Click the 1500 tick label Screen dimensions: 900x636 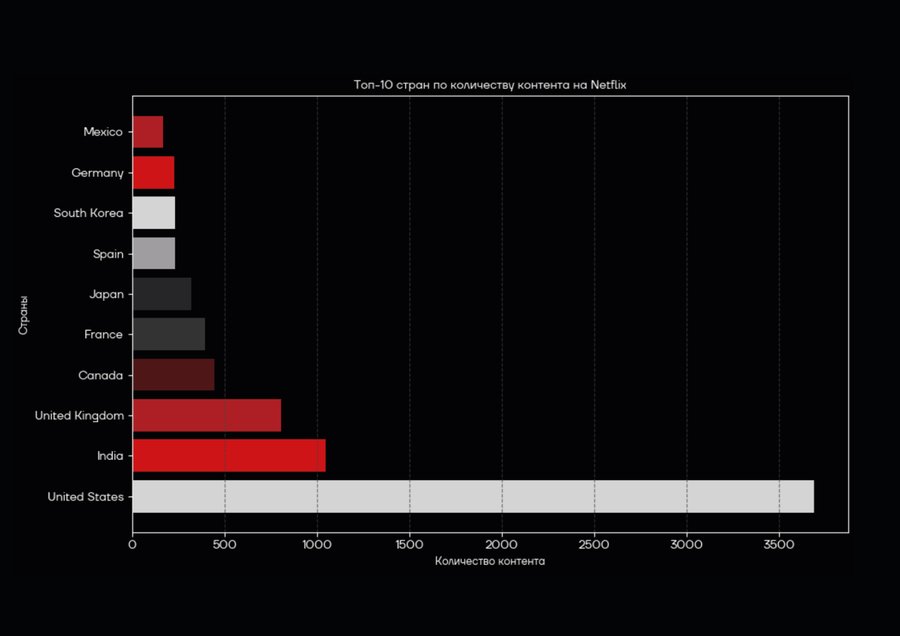point(410,544)
